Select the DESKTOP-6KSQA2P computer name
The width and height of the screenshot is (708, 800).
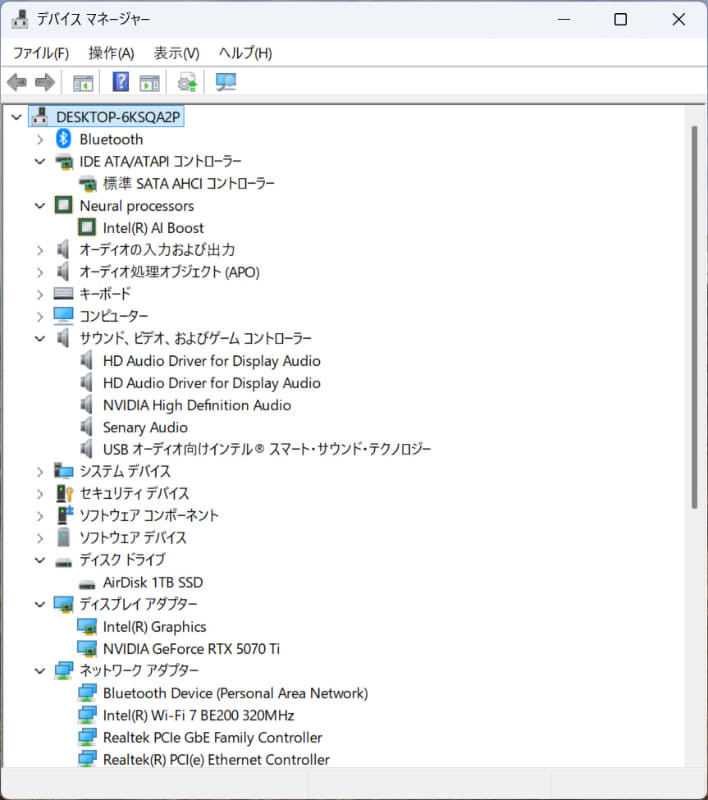118,117
